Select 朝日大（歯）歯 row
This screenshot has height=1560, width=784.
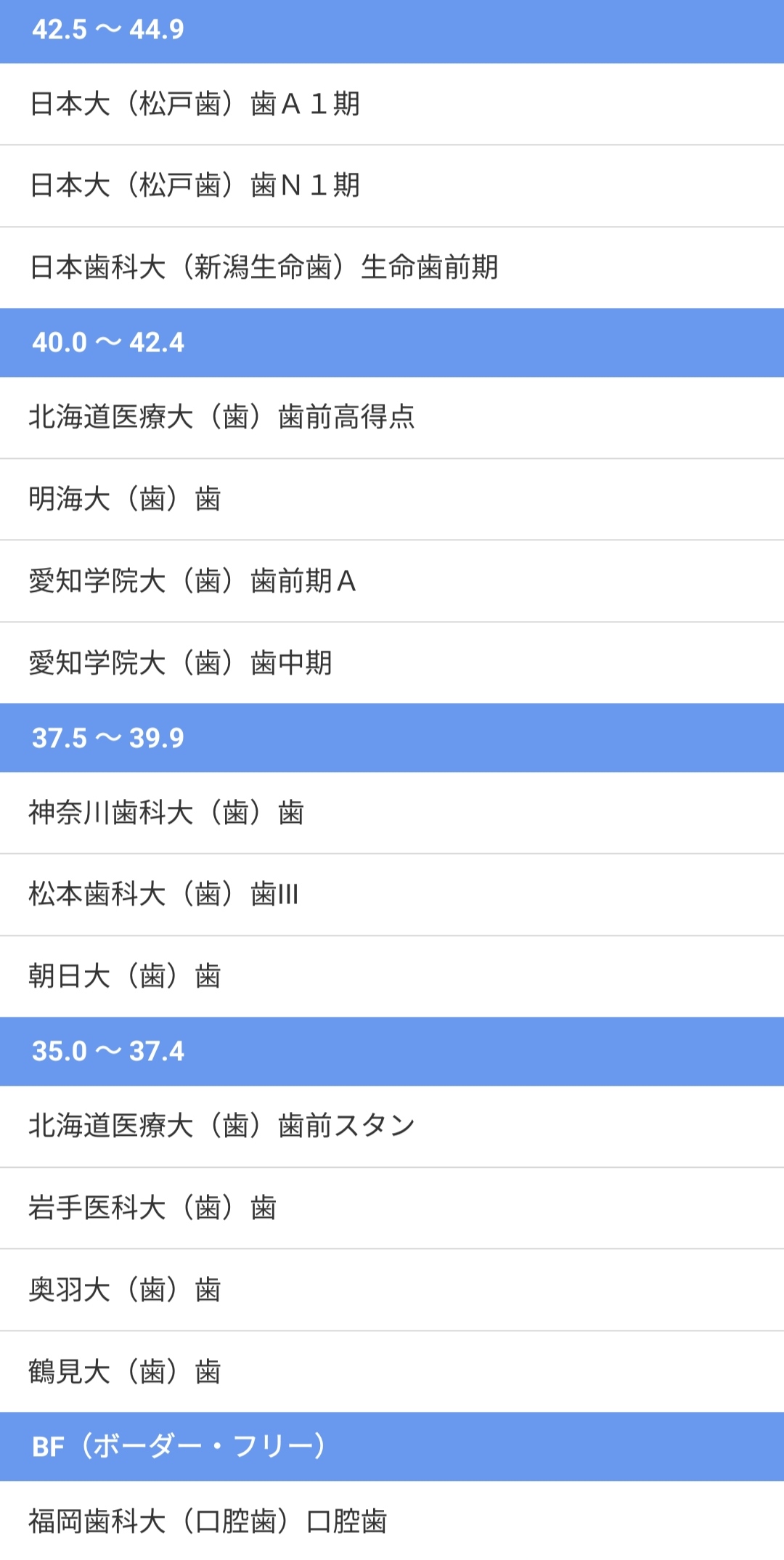(x=125, y=976)
